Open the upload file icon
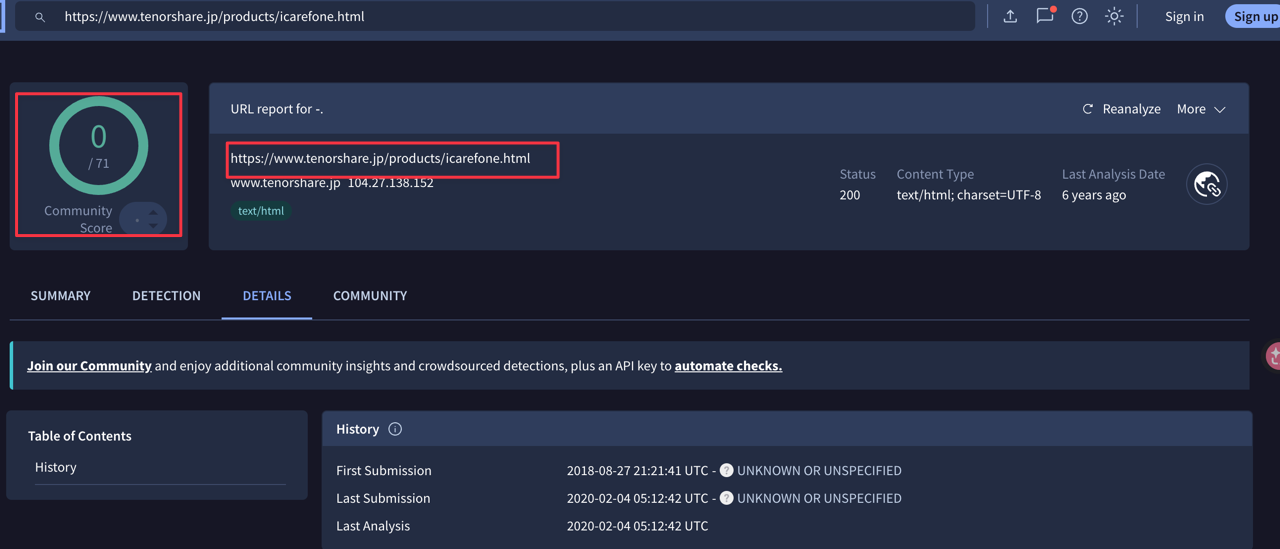This screenshot has width=1280, height=549. [x=1010, y=16]
